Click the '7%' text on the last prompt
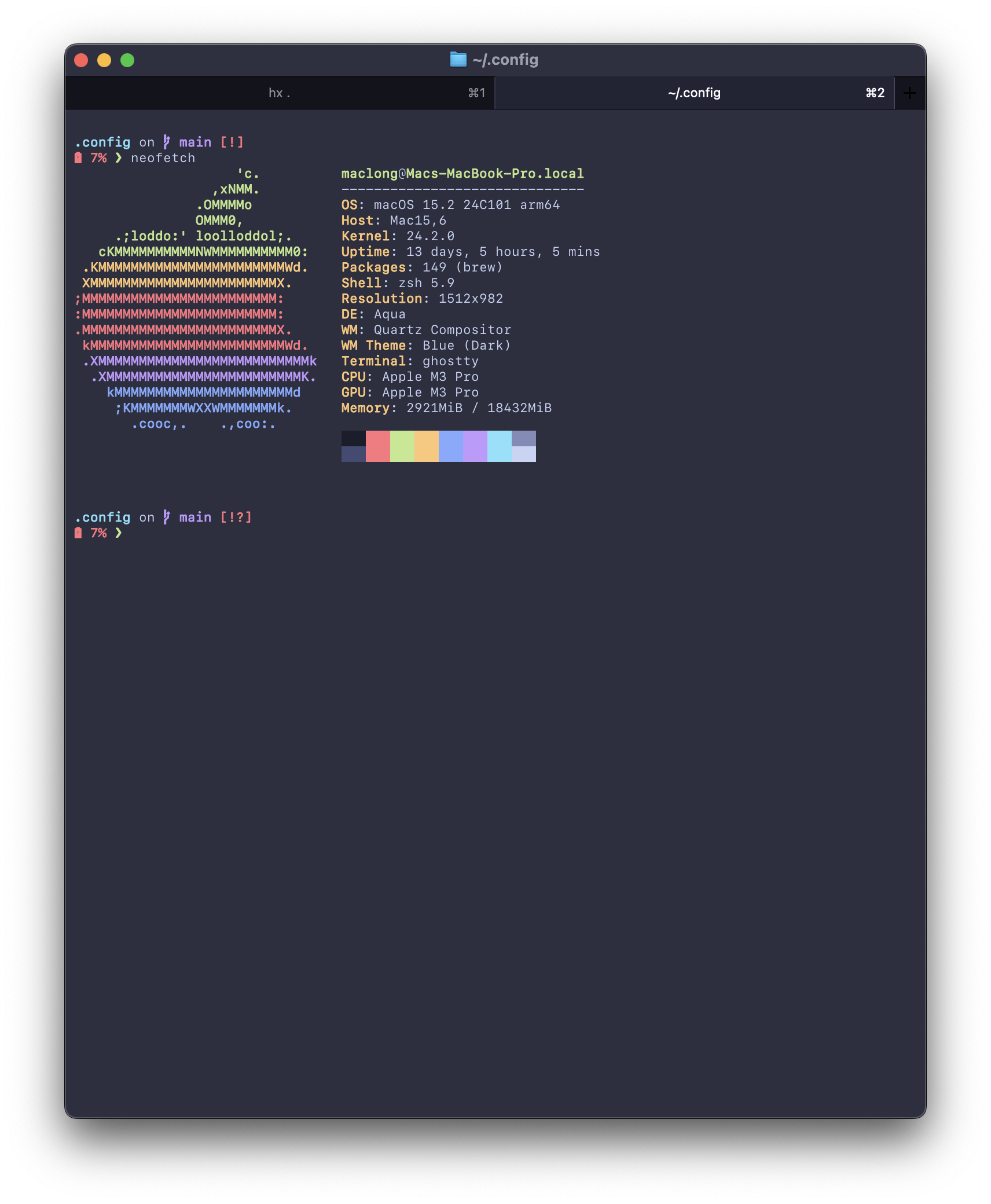Screen dimensions: 991x1204 coord(98,533)
